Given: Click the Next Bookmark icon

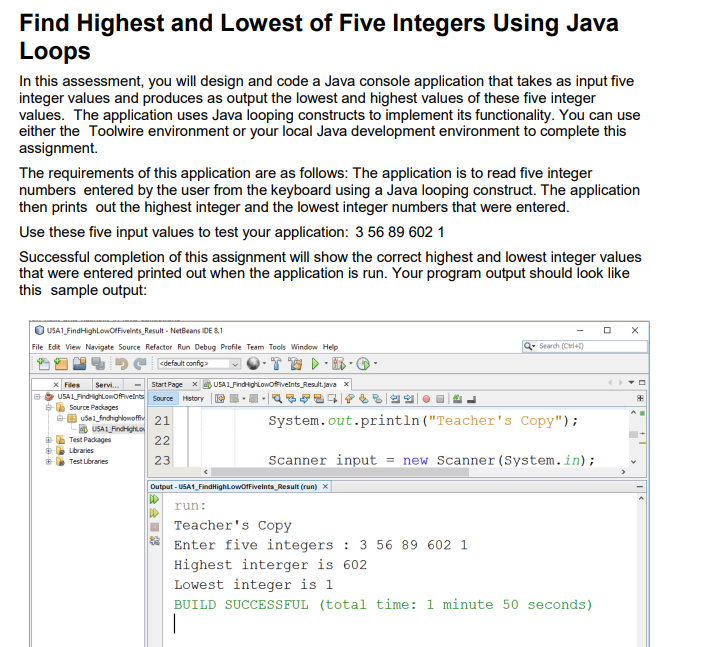Looking at the screenshot, I should 364,398.
